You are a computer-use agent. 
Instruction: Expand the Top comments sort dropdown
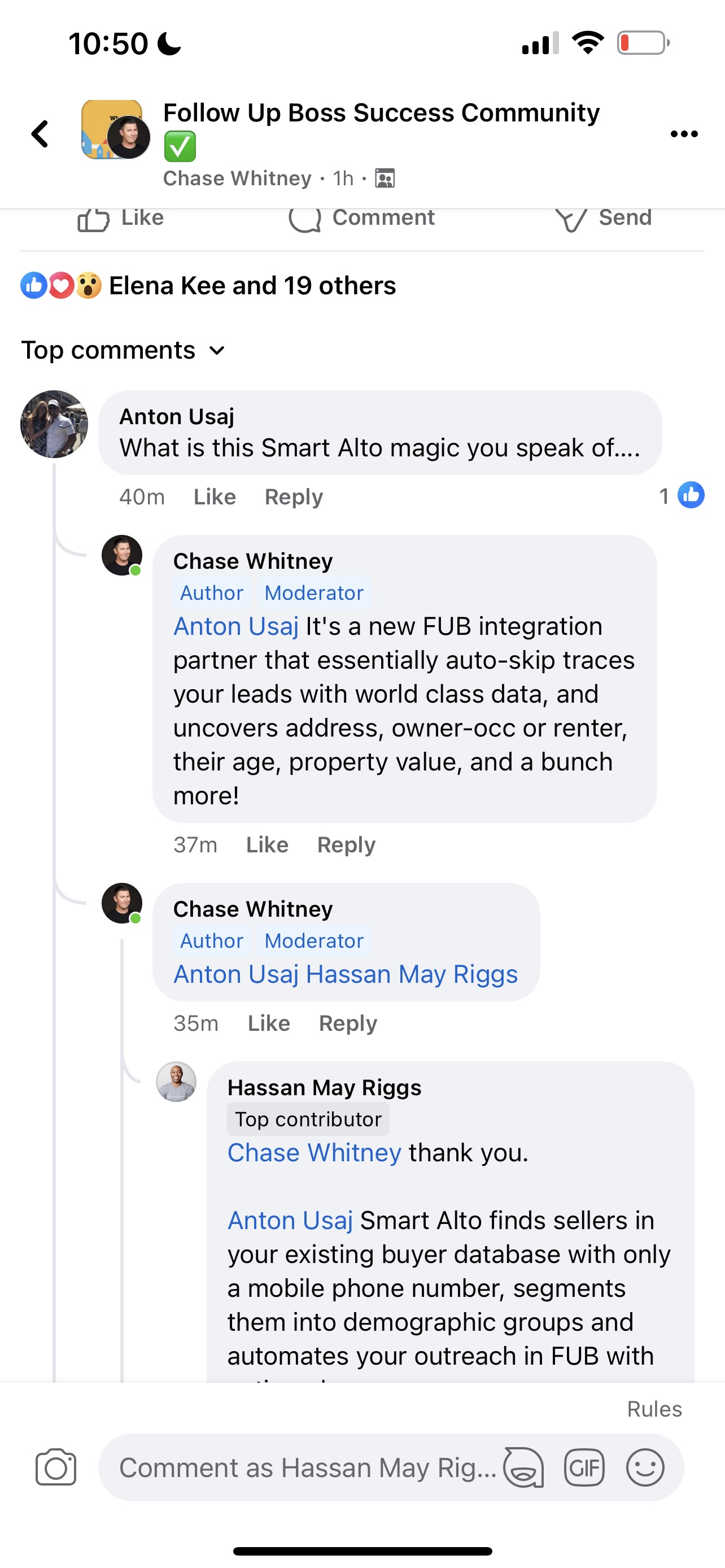123,351
